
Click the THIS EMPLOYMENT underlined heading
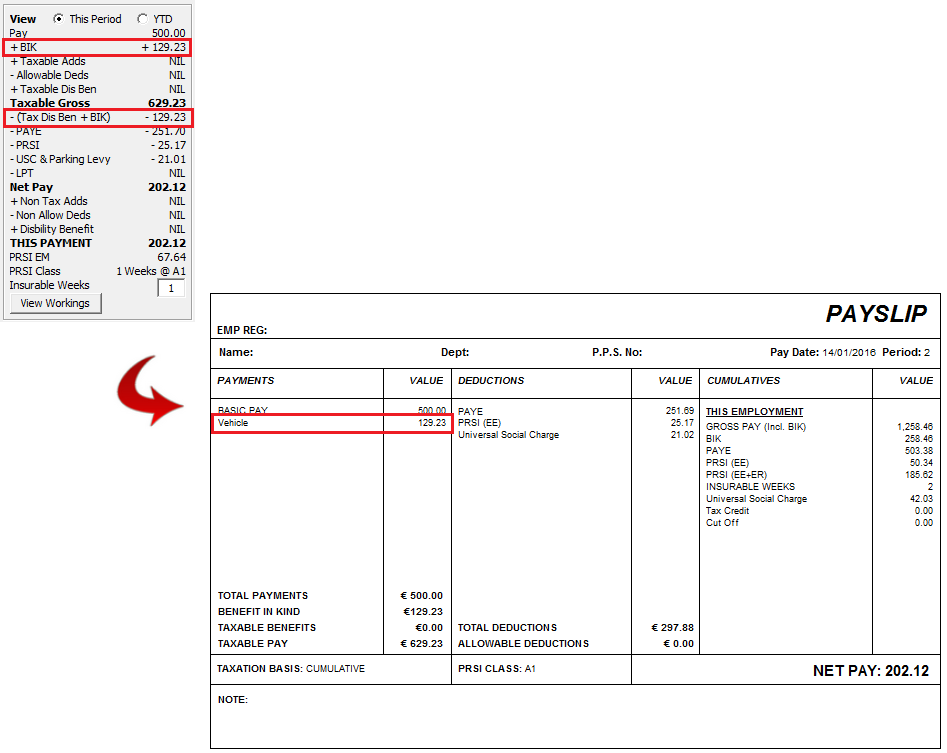(x=754, y=411)
